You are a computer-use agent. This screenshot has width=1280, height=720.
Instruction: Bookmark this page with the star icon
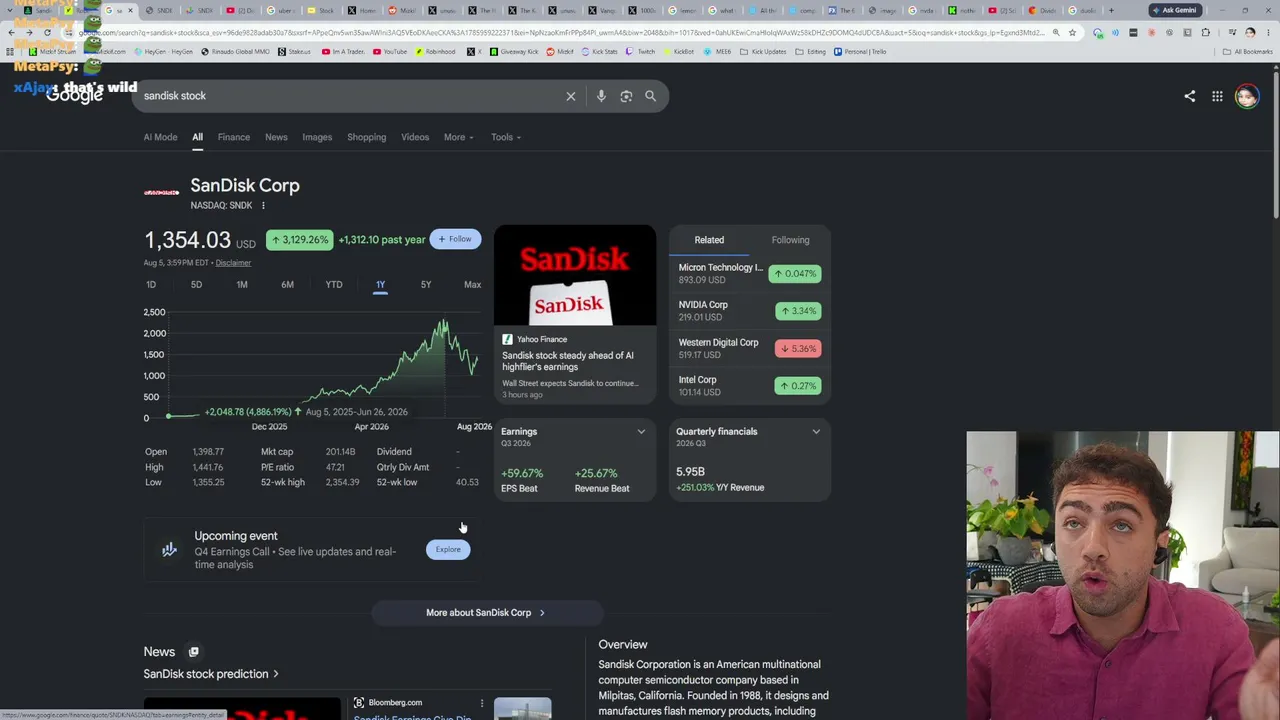(x=1072, y=32)
